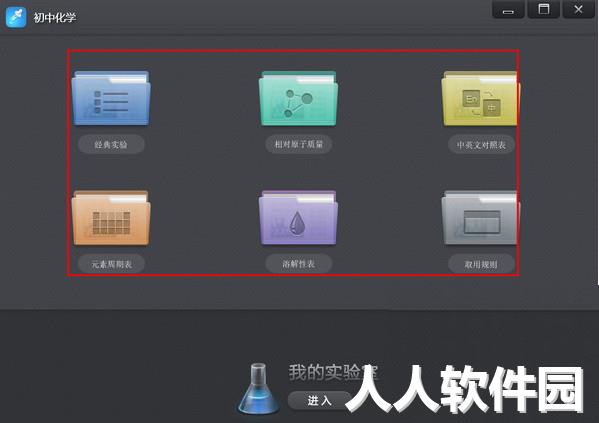Click the 初中化学 app logo icon
This screenshot has height=423, width=599.
[16, 17]
